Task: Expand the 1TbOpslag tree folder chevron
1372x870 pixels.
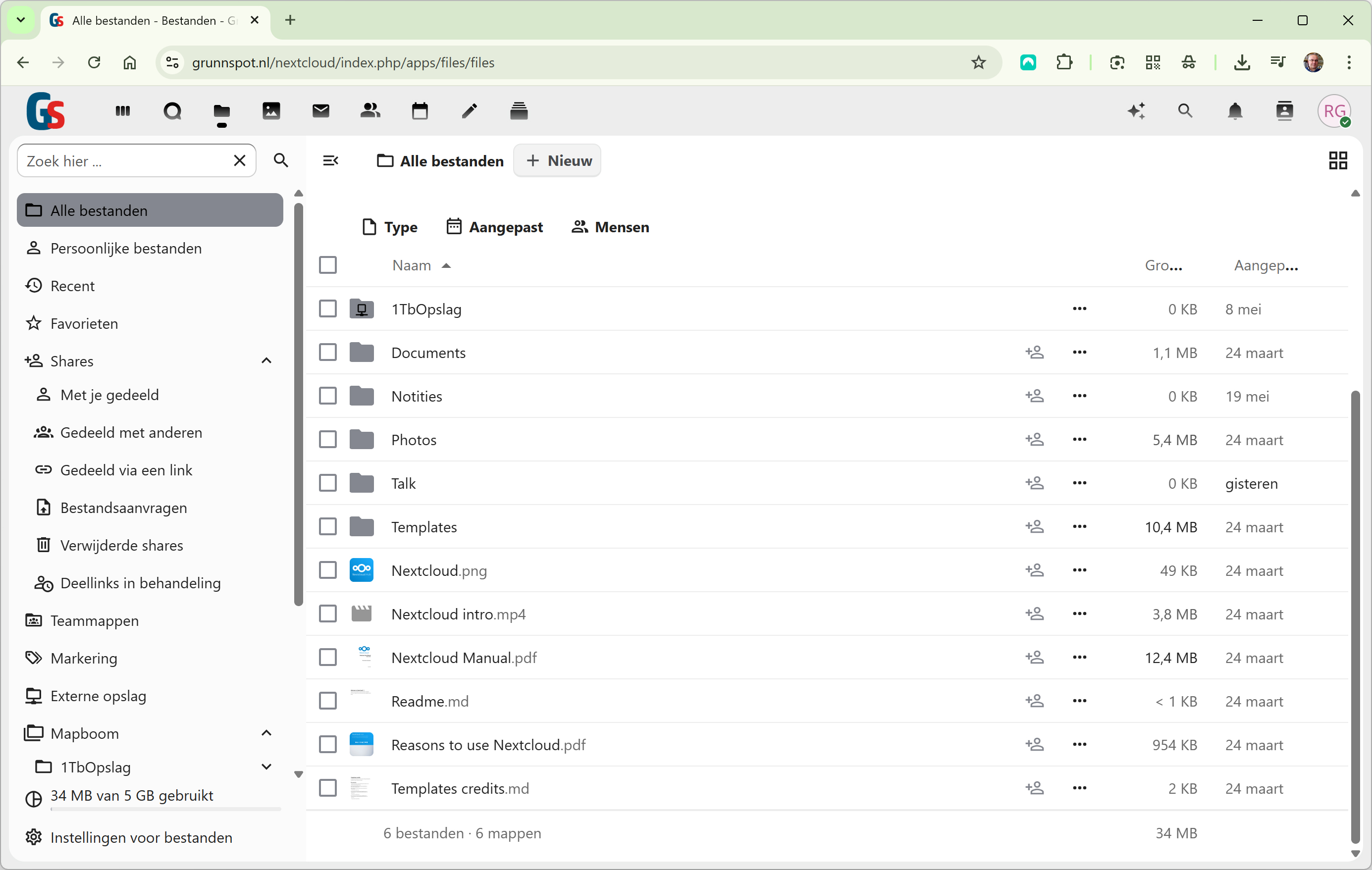Action: coord(266,767)
